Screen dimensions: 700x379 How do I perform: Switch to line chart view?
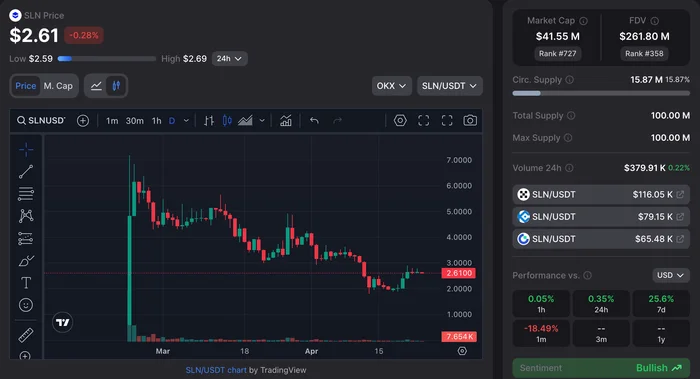click(96, 86)
